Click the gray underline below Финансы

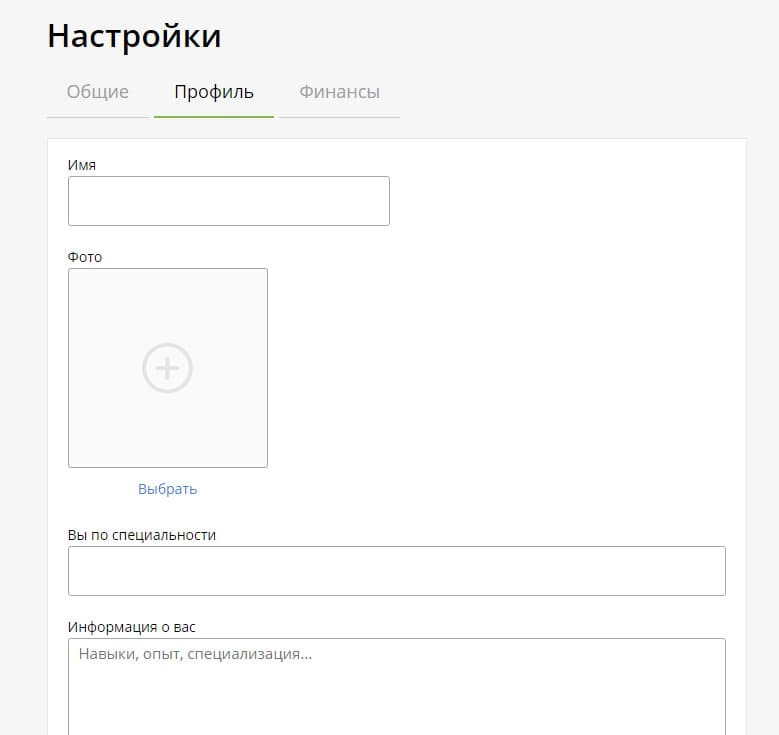(x=339, y=117)
